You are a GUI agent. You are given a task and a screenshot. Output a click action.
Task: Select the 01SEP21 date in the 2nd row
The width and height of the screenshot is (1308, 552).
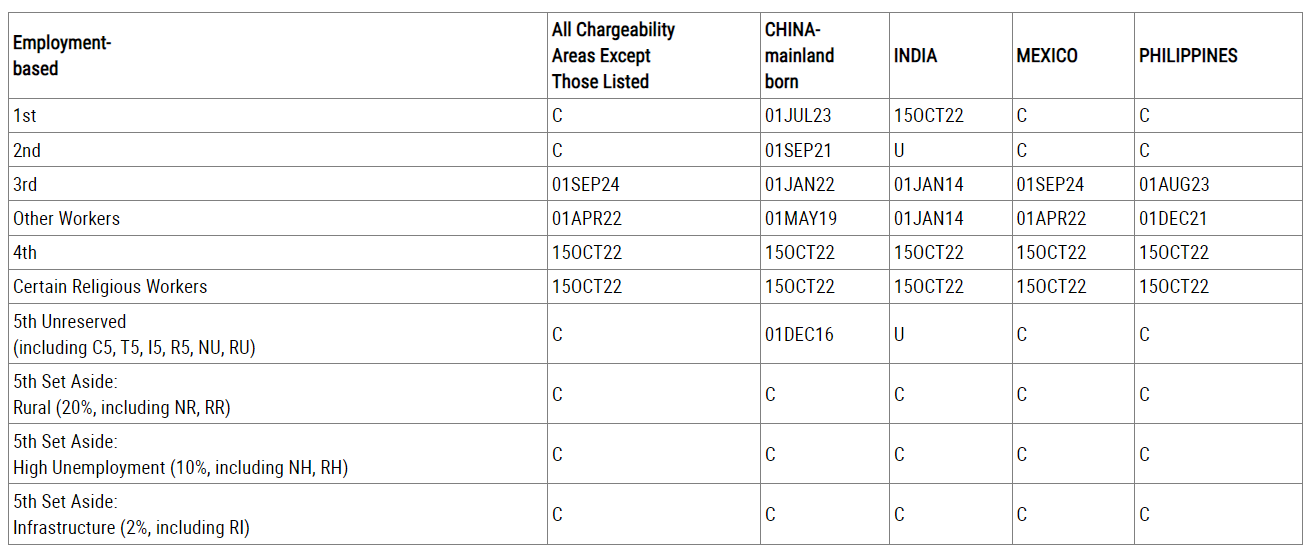pyautogui.click(x=799, y=151)
